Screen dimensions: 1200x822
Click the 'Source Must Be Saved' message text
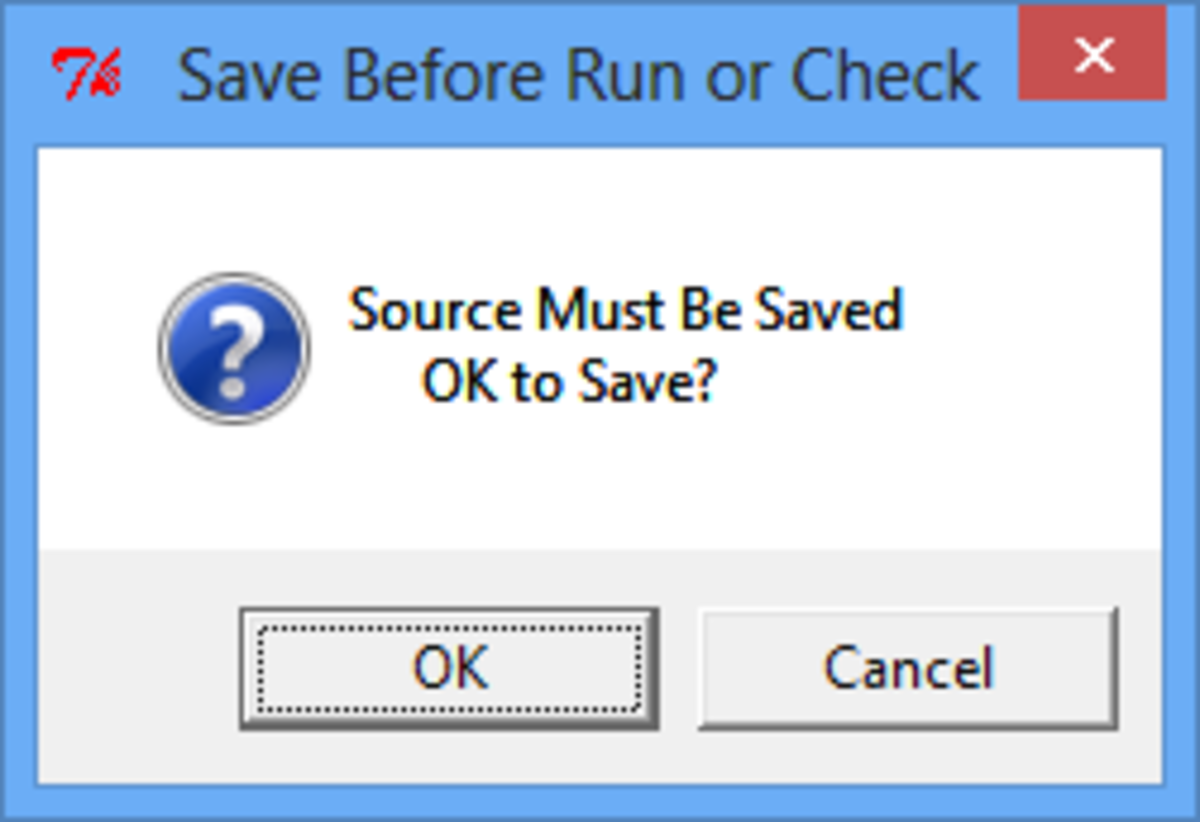coord(626,309)
